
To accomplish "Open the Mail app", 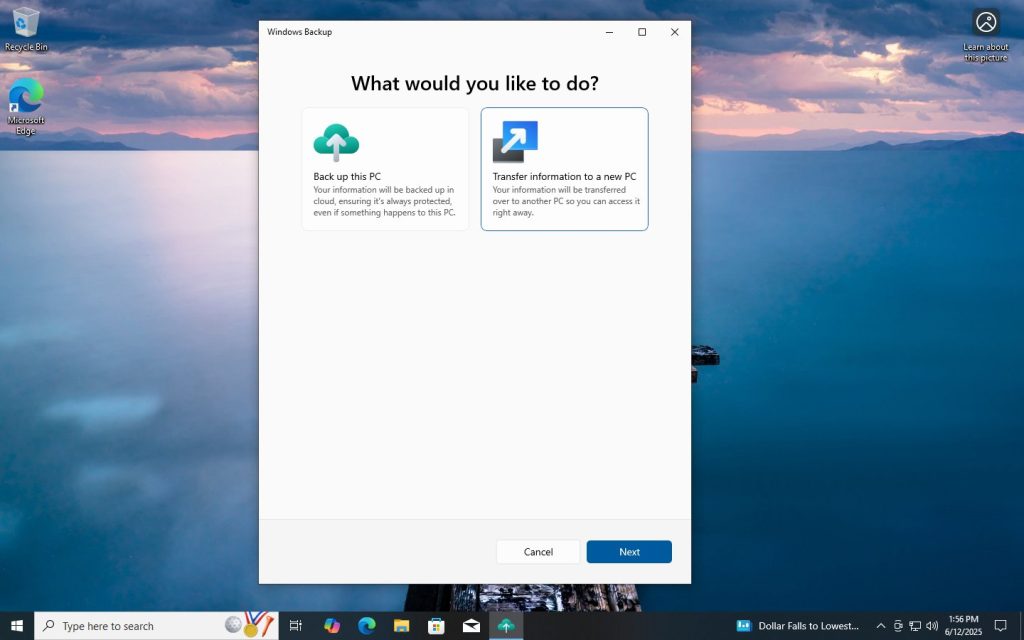I will click(471, 625).
